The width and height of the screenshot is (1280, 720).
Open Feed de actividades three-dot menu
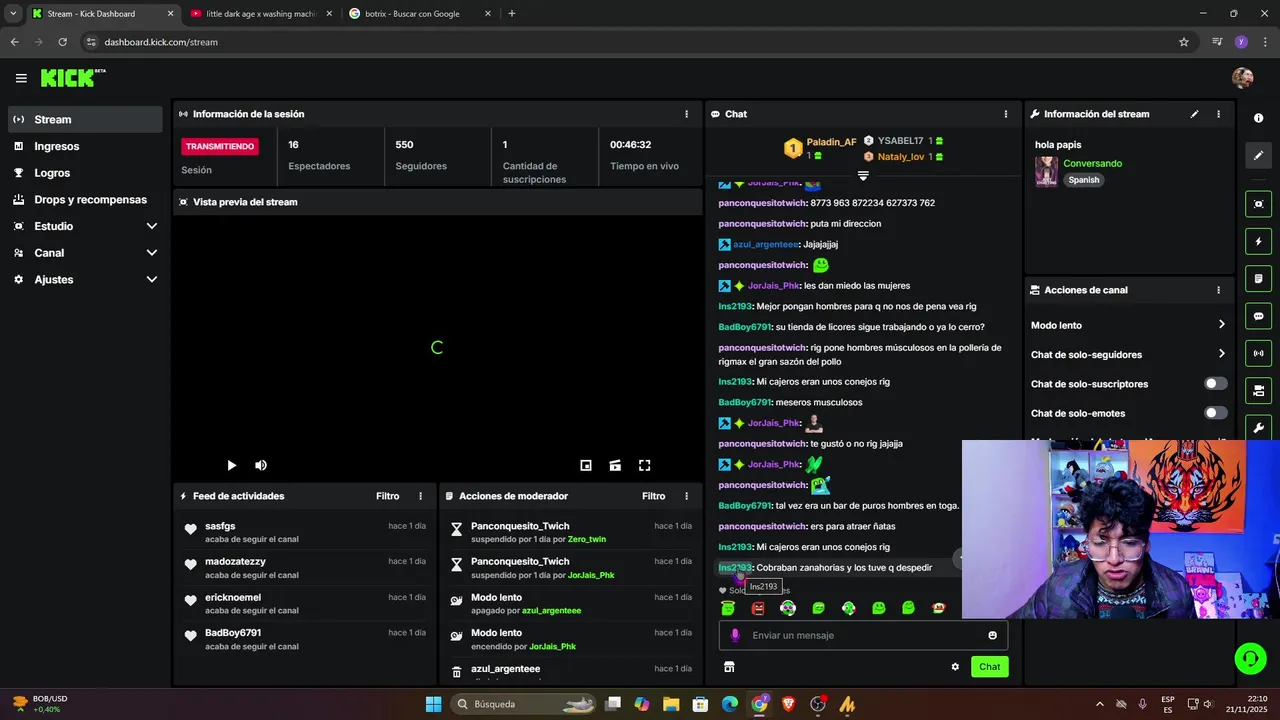[420, 496]
